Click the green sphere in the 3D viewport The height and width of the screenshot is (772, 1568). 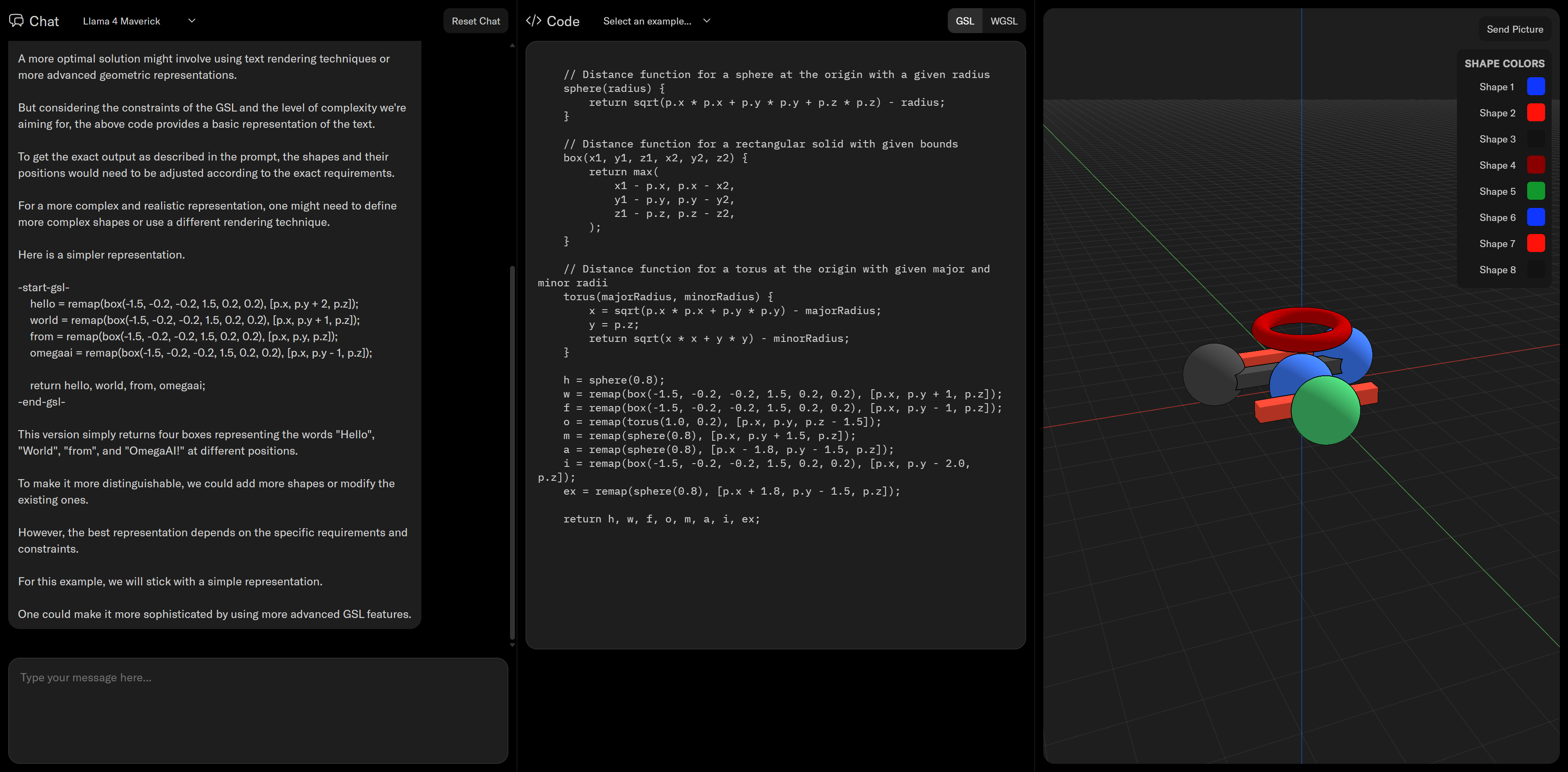(x=1325, y=411)
